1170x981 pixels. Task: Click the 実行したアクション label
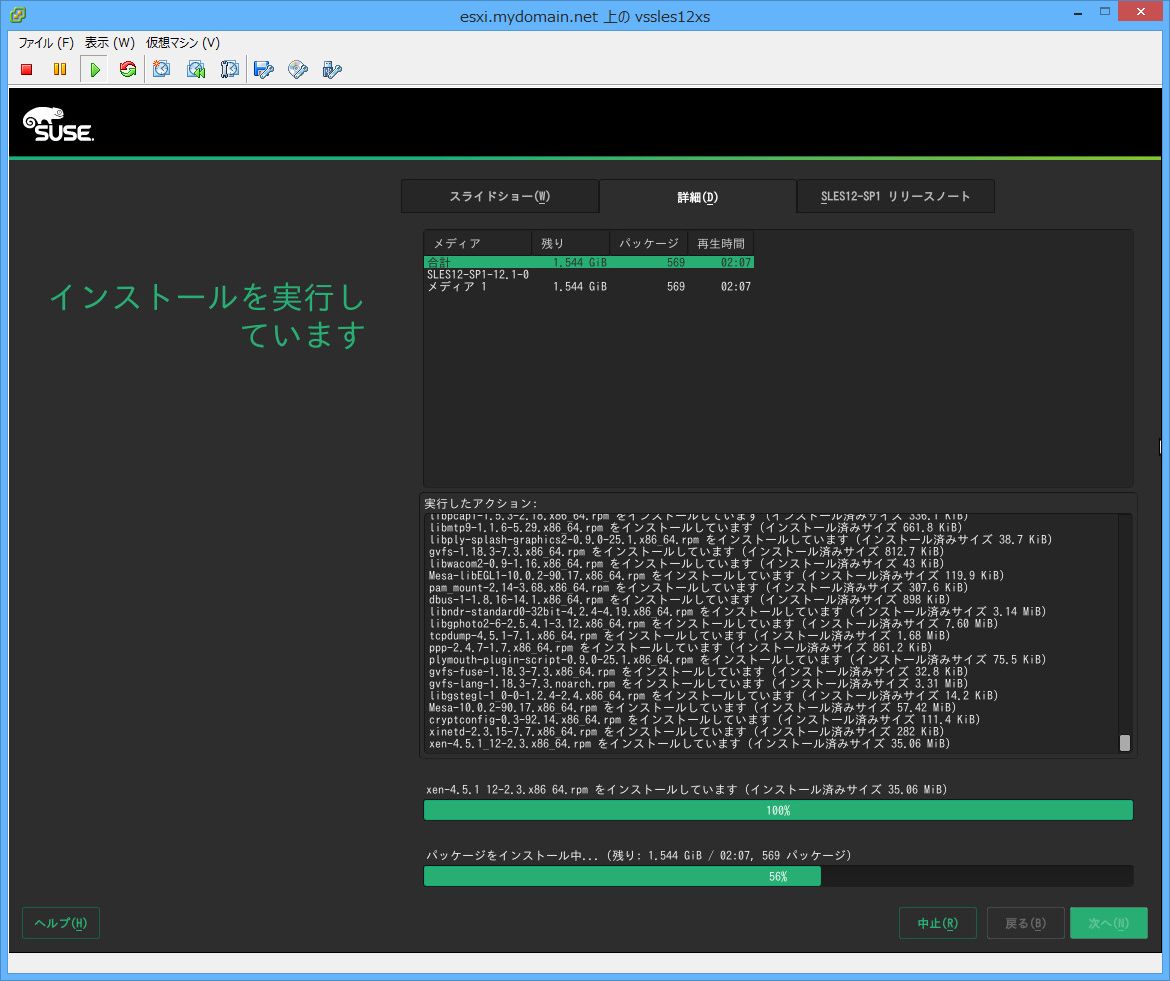[481, 504]
